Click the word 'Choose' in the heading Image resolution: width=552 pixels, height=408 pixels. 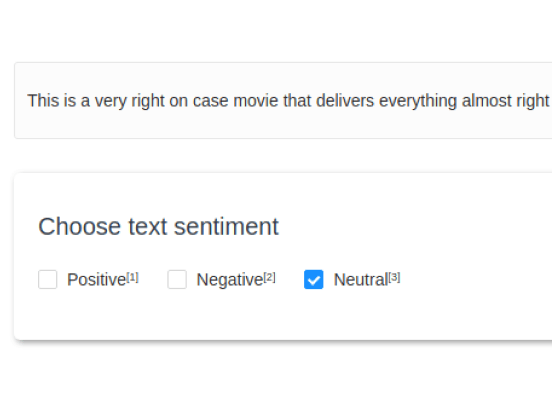coord(80,226)
